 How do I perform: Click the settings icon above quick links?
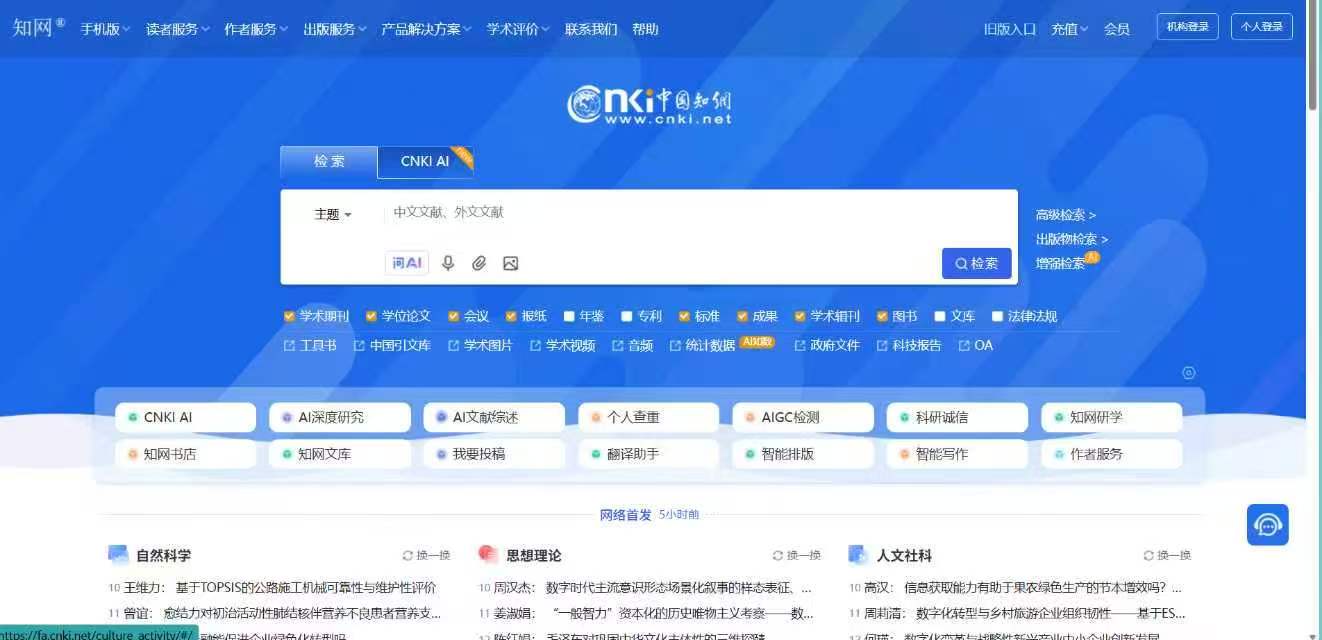tap(1189, 373)
